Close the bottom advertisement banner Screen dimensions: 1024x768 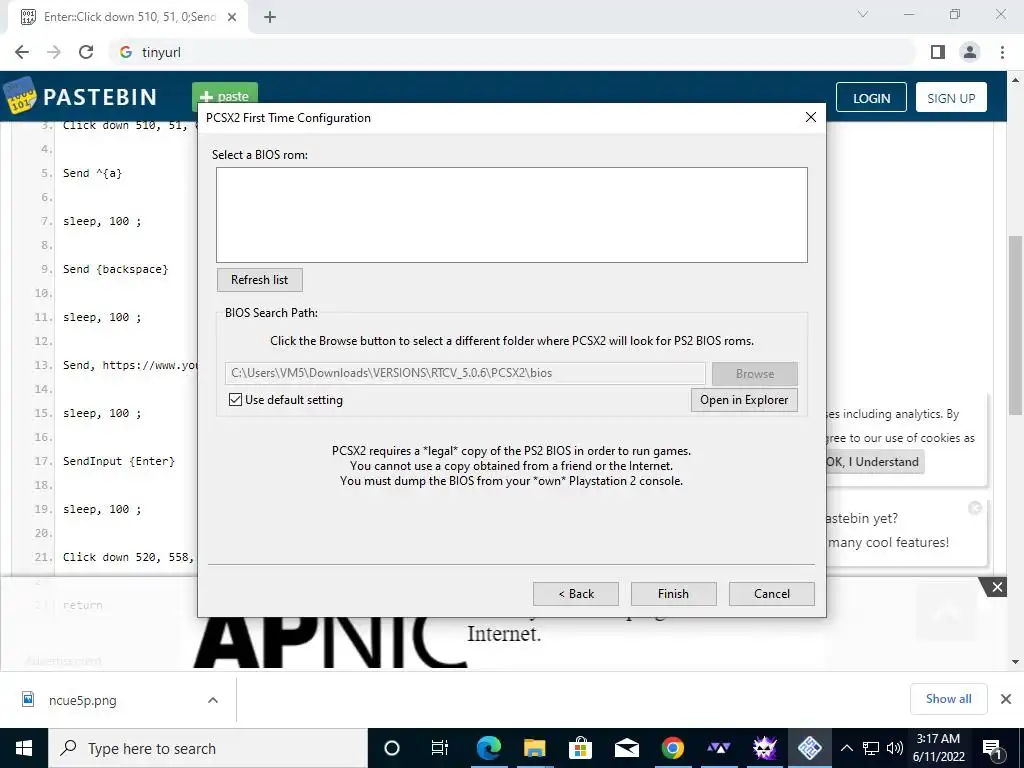point(997,587)
